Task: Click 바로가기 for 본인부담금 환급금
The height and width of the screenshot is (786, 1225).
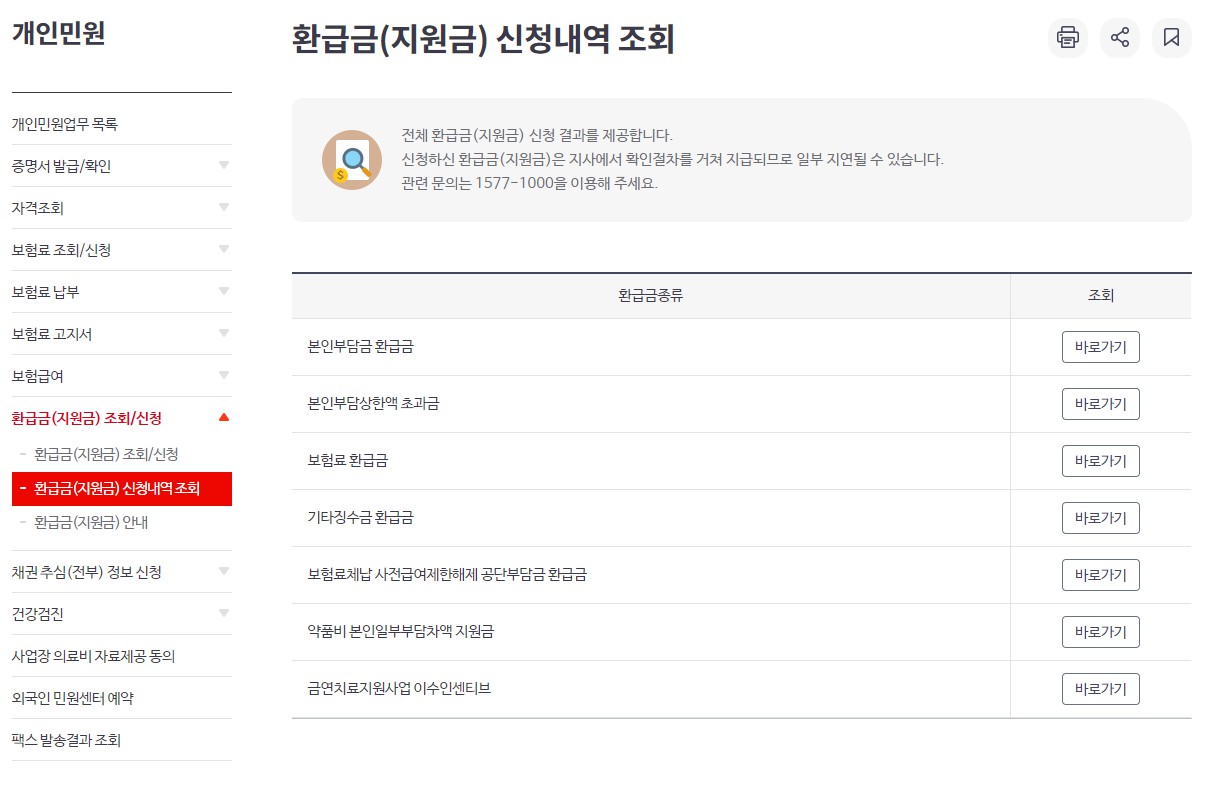Action: pos(1101,347)
